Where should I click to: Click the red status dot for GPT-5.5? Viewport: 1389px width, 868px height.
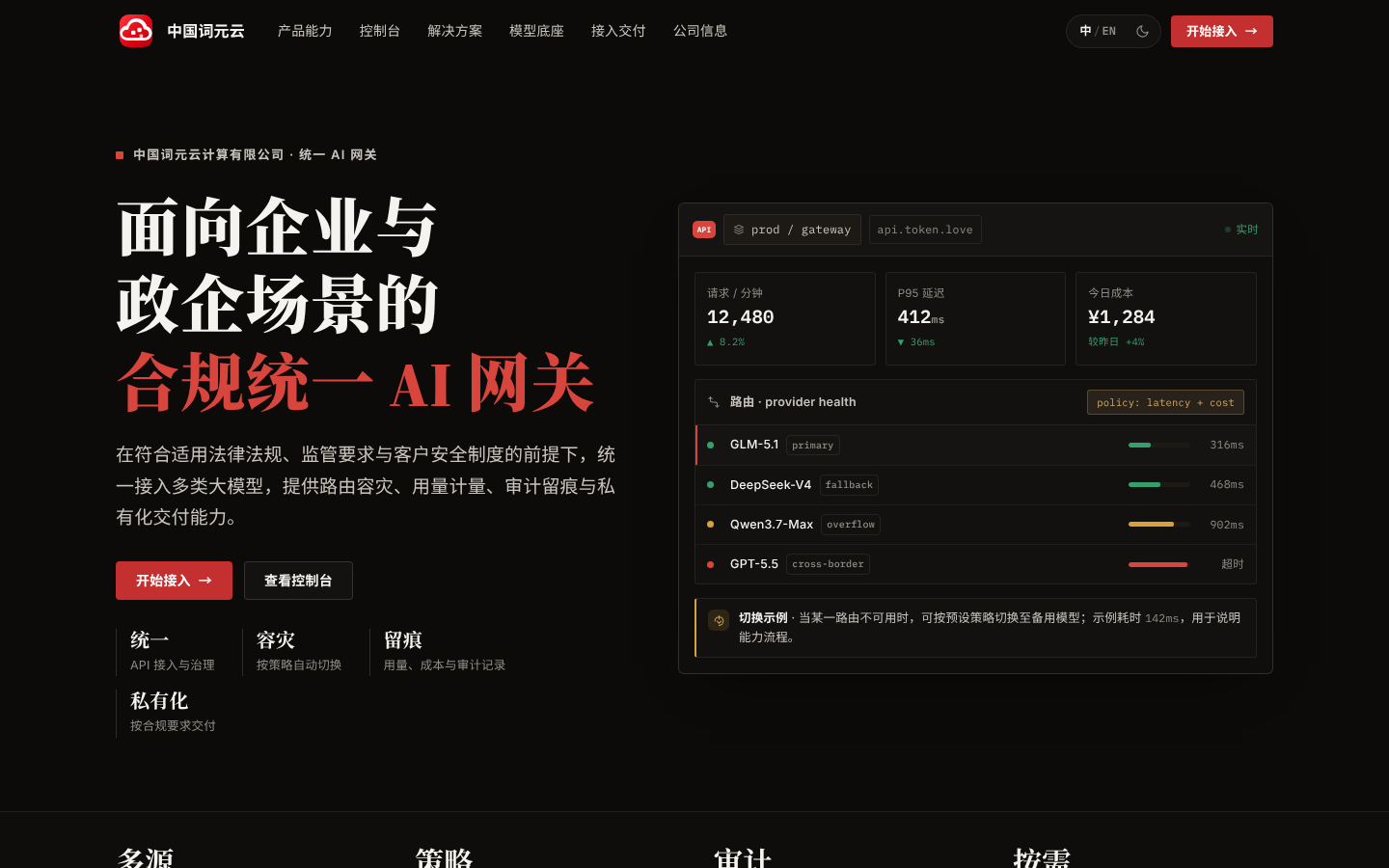(711, 564)
